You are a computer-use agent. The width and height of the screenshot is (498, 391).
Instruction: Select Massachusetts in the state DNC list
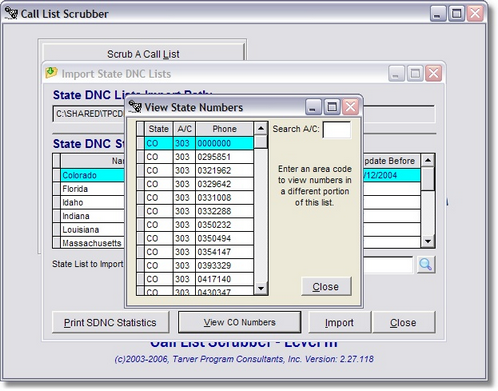click(92, 243)
